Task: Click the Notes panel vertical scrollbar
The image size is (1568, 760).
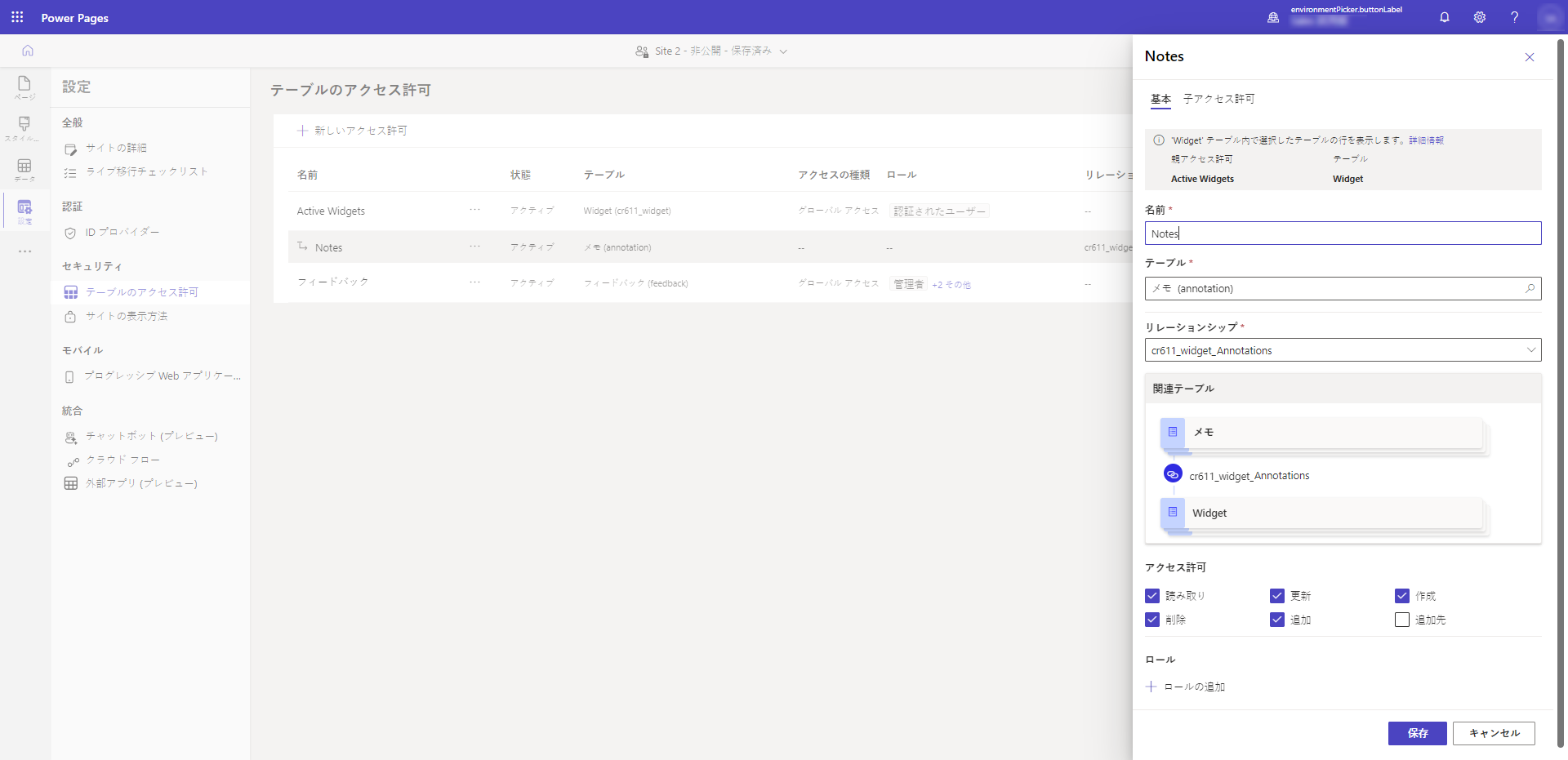Action: click(1561, 392)
